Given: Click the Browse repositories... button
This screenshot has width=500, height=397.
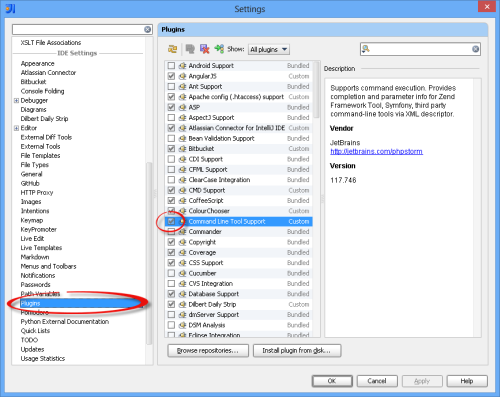Looking at the screenshot, I should coord(208,351).
